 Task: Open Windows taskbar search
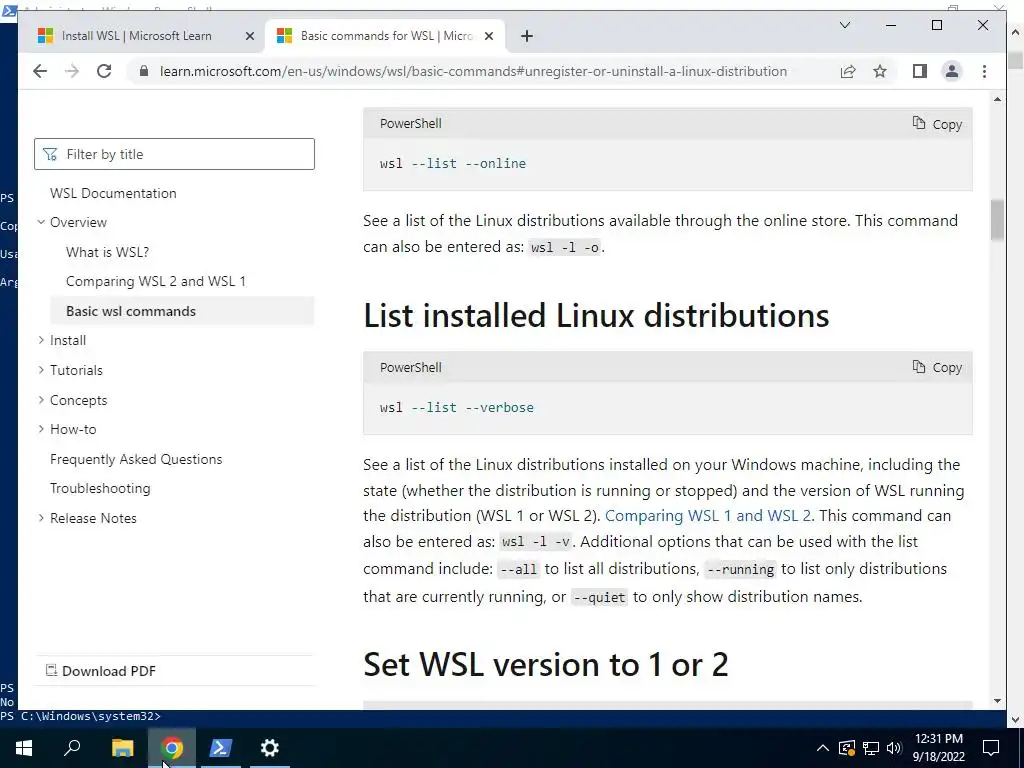click(72, 748)
